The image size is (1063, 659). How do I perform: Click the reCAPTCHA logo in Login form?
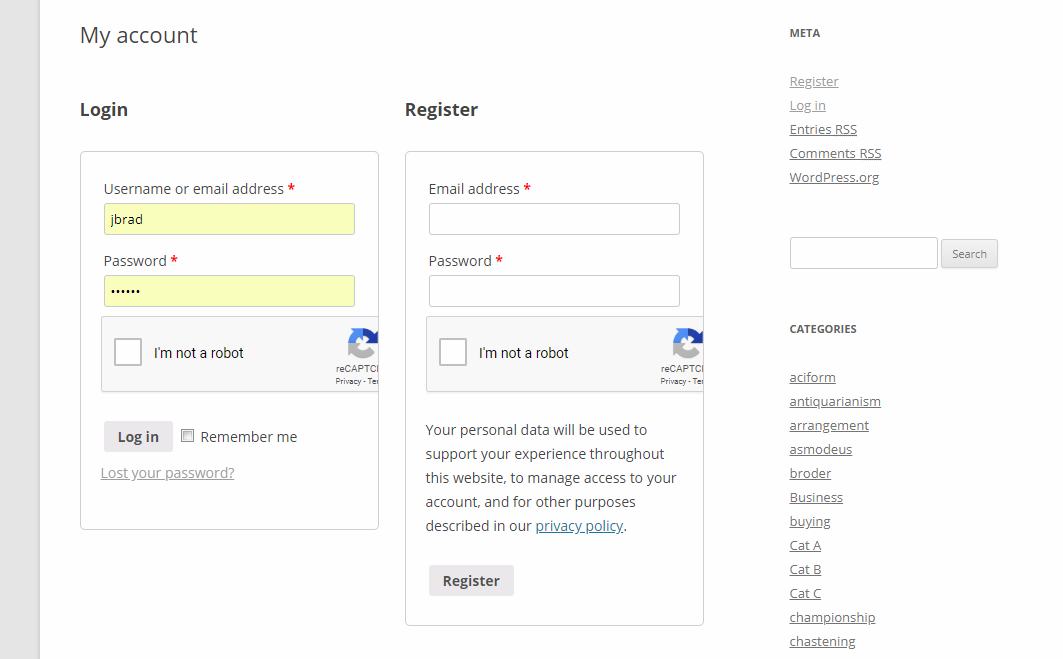tap(363, 343)
